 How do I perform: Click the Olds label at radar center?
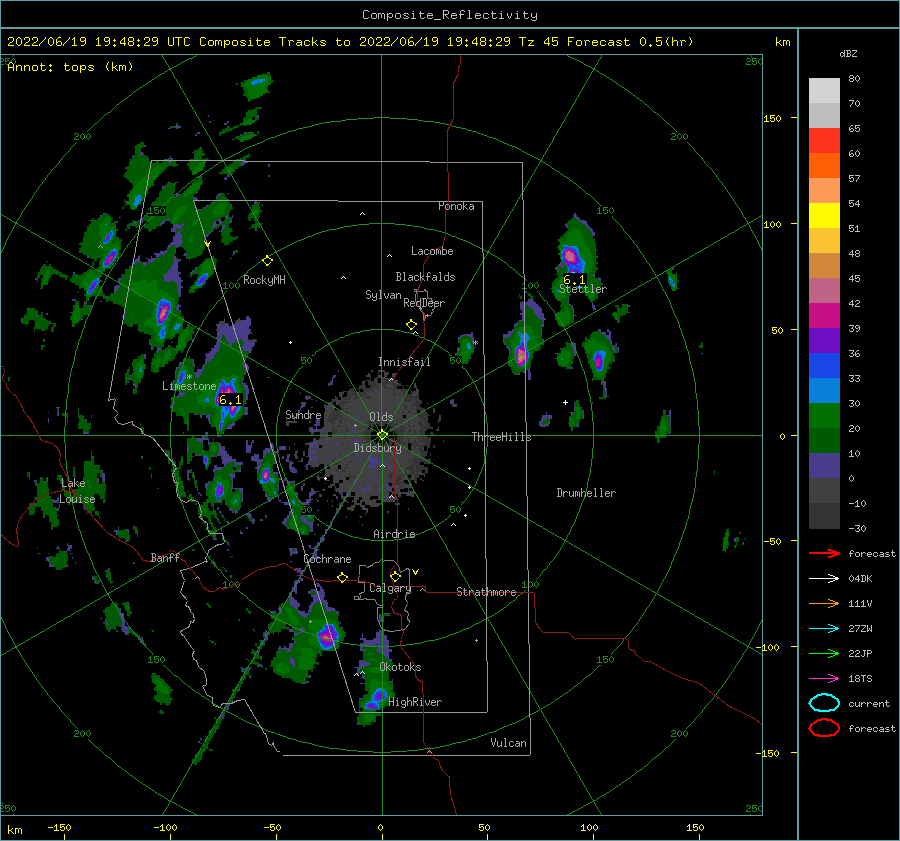coord(381,417)
